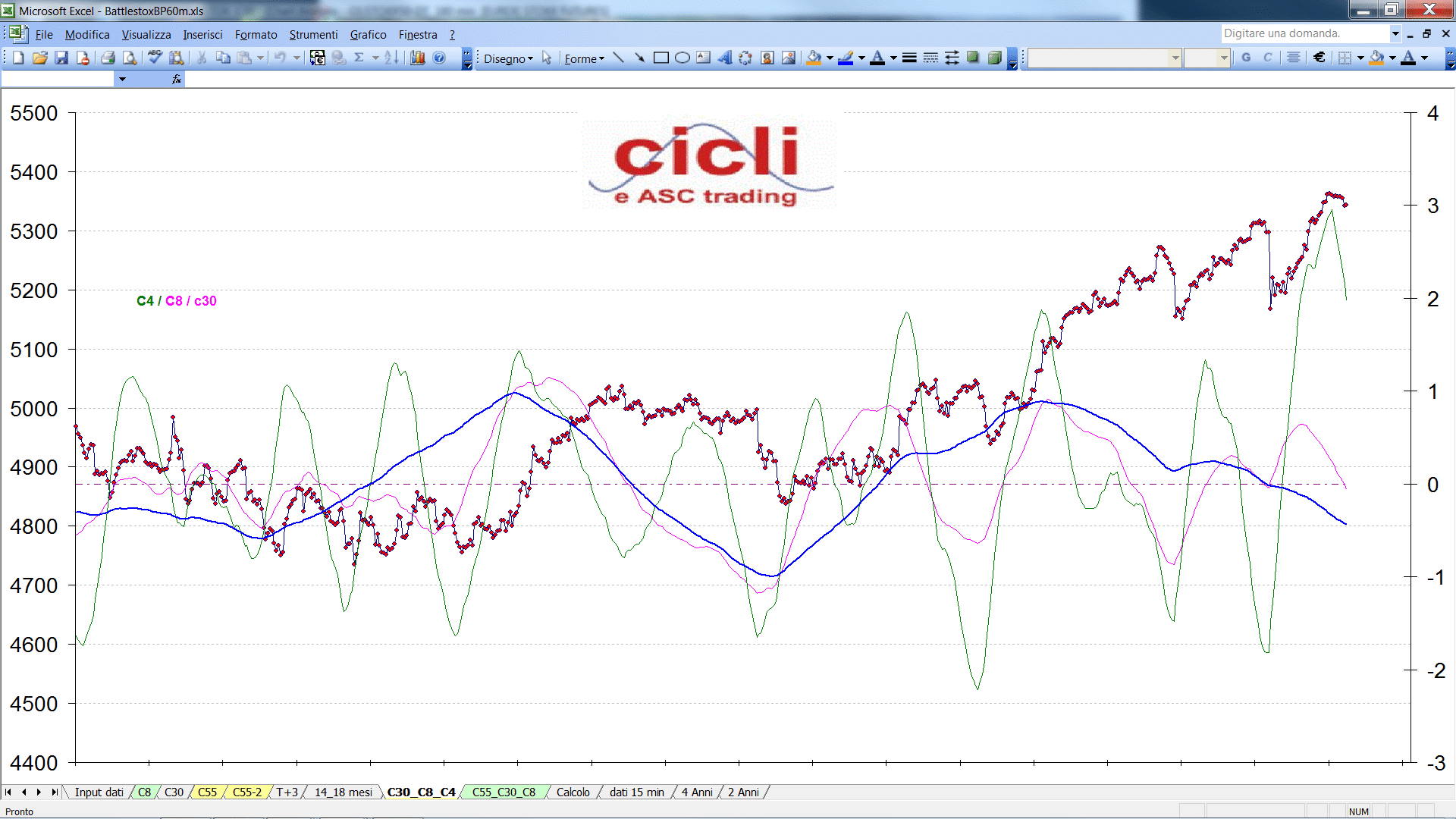
Task: Toggle italic formatting with the C button
Action: click(1267, 58)
